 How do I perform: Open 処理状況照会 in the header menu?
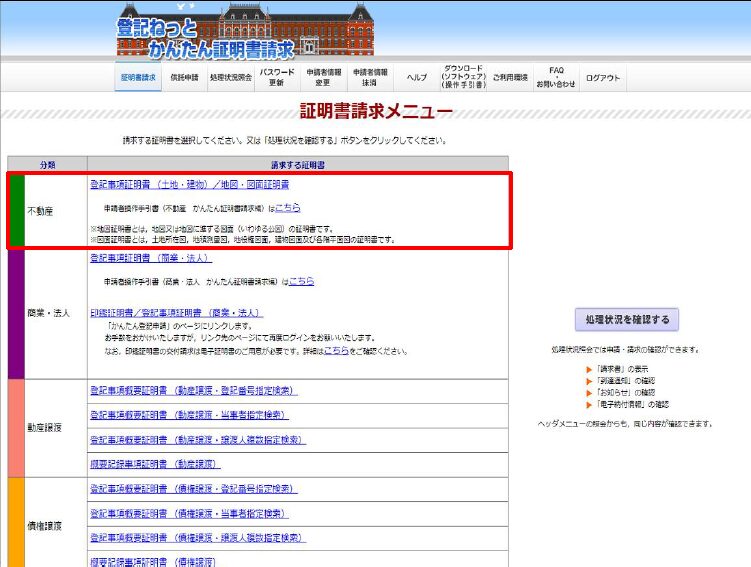click(x=230, y=78)
